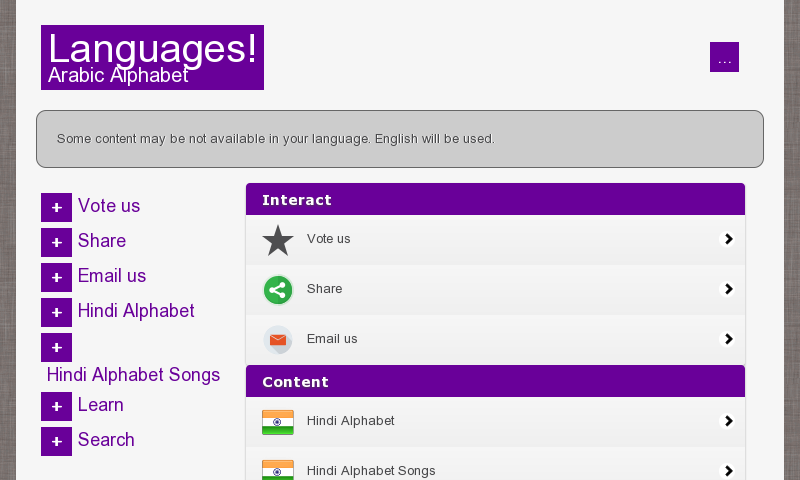Open the Hindi Alphabet content row
The width and height of the screenshot is (800, 480).
coord(495,421)
